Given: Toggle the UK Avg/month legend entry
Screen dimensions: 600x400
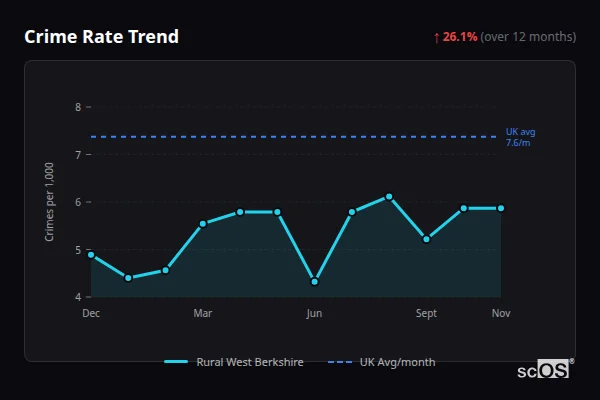Looking at the screenshot, I should click(x=382, y=362).
